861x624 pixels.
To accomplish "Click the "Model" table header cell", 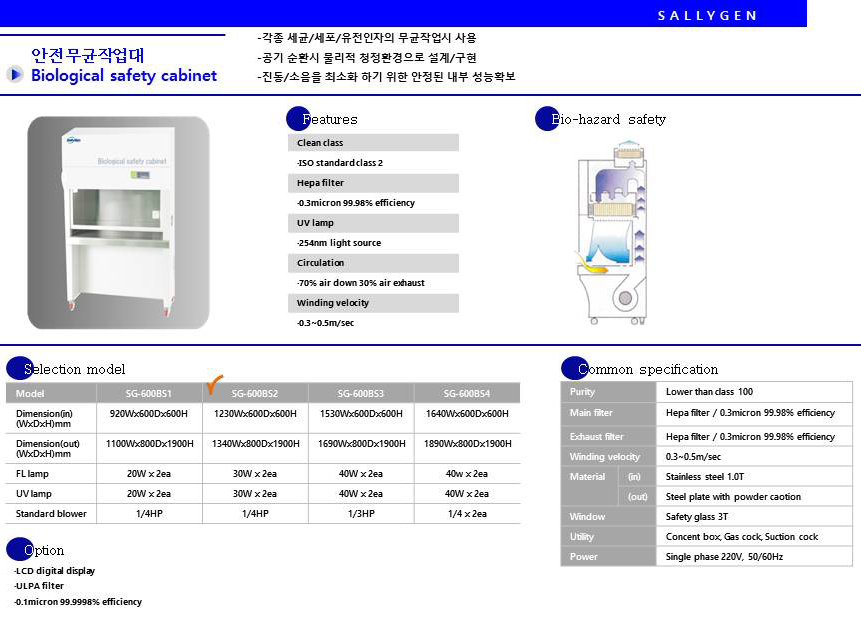I will click(x=51, y=393).
